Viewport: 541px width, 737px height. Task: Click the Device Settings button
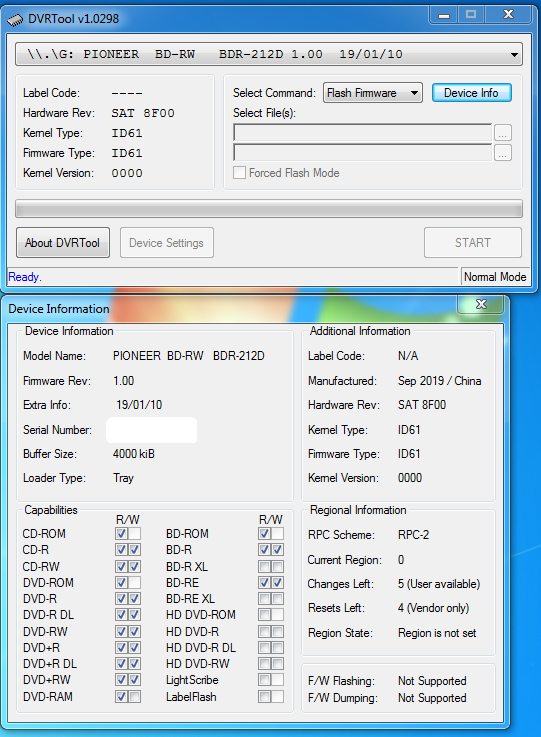166,243
